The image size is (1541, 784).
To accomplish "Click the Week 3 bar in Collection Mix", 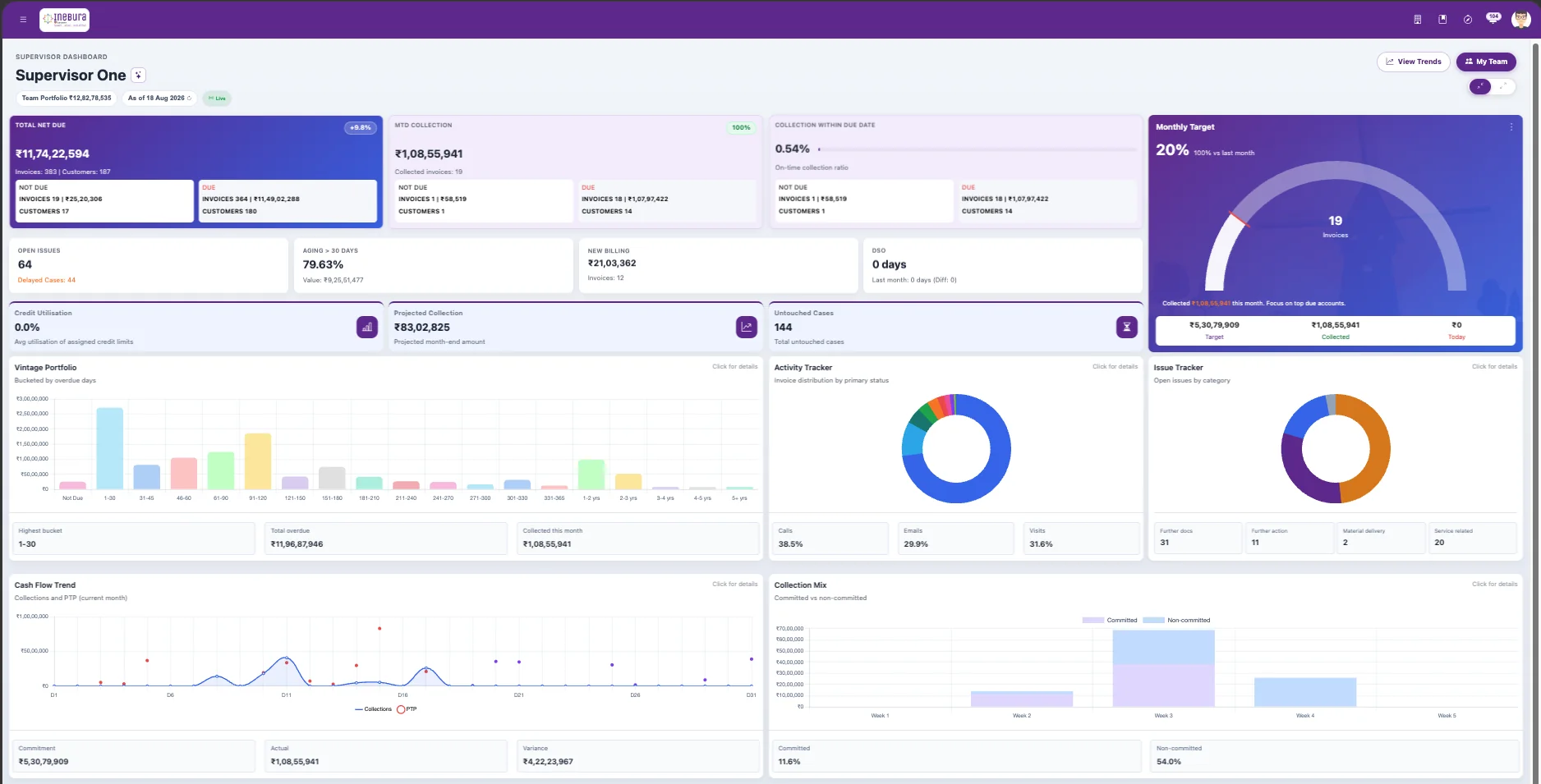I will click(x=1163, y=668).
